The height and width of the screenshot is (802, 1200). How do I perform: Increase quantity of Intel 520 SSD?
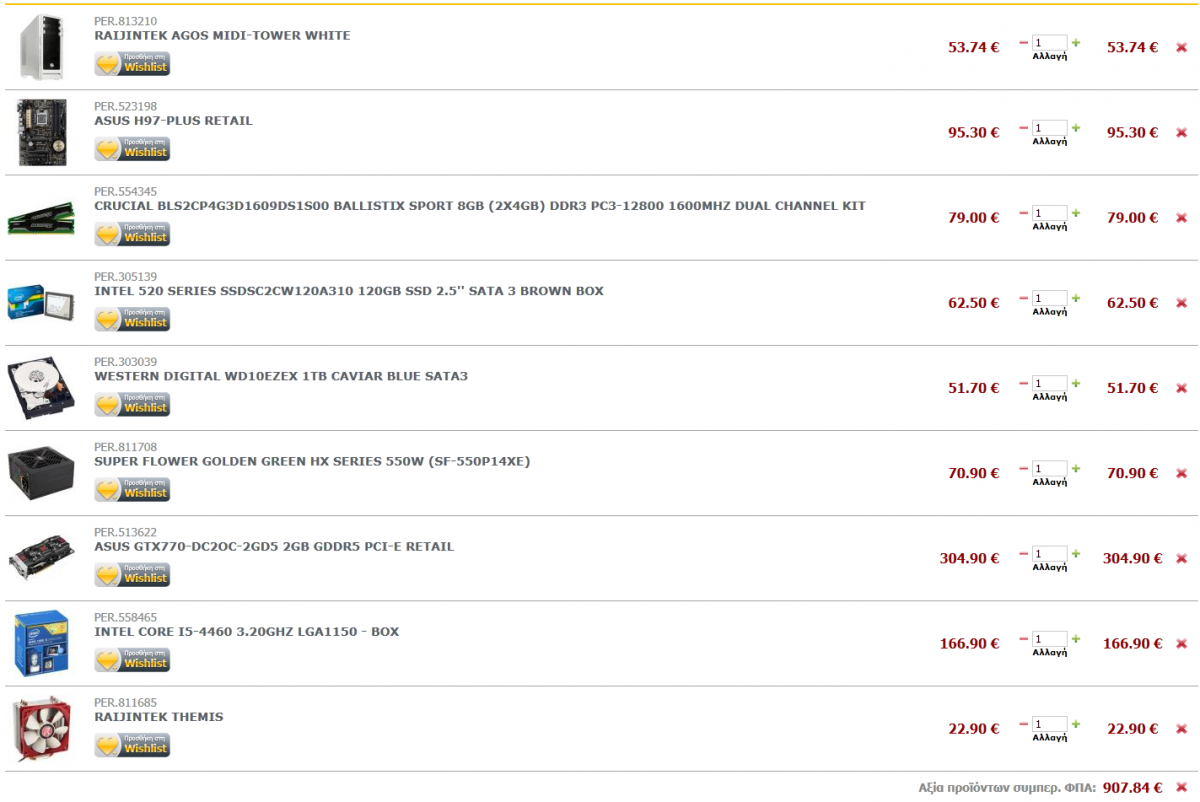pyautogui.click(x=1076, y=298)
